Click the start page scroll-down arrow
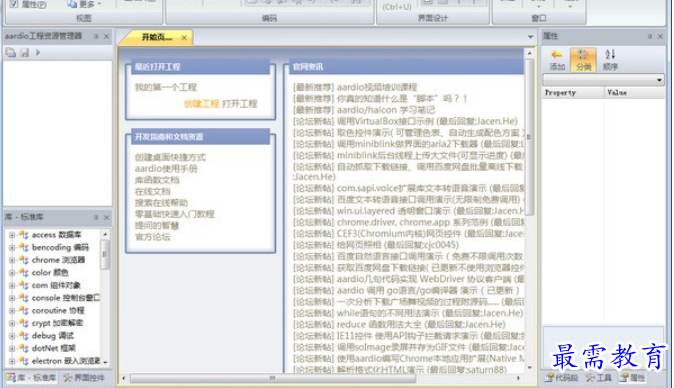Viewport: 674px width, 388px height. (530, 367)
